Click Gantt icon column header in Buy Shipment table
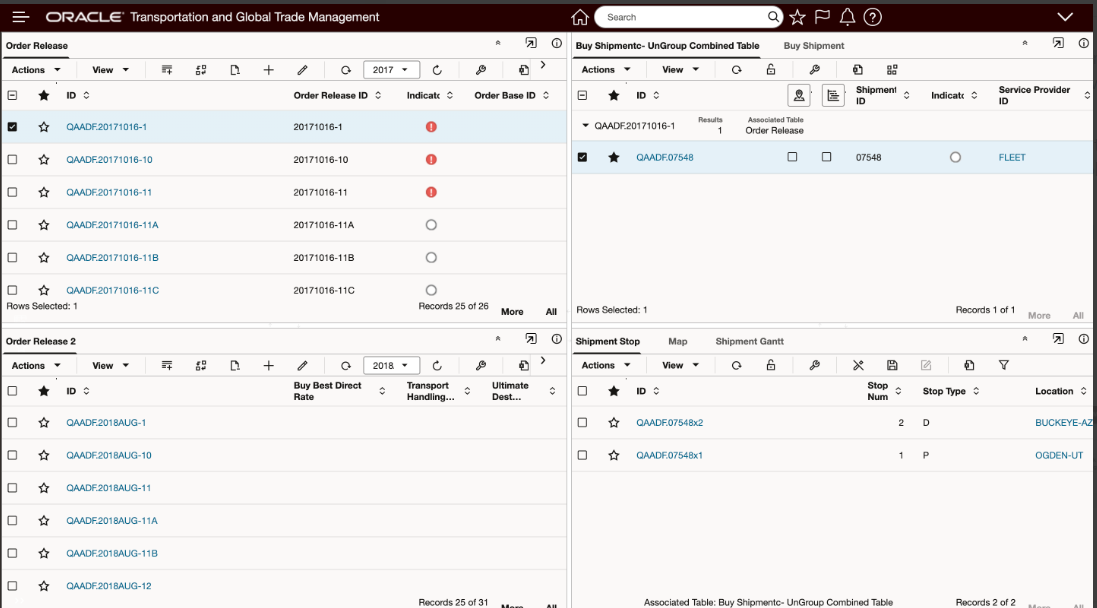 coord(833,95)
